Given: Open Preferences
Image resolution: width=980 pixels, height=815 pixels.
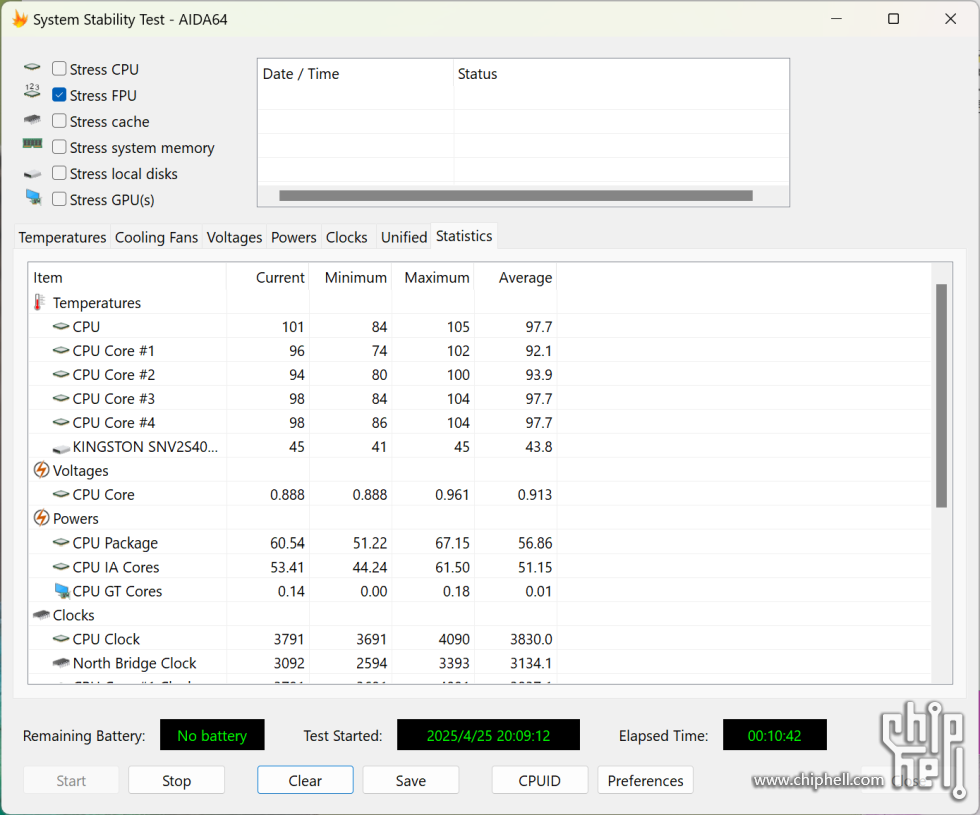Looking at the screenshot, I should 645,781.
